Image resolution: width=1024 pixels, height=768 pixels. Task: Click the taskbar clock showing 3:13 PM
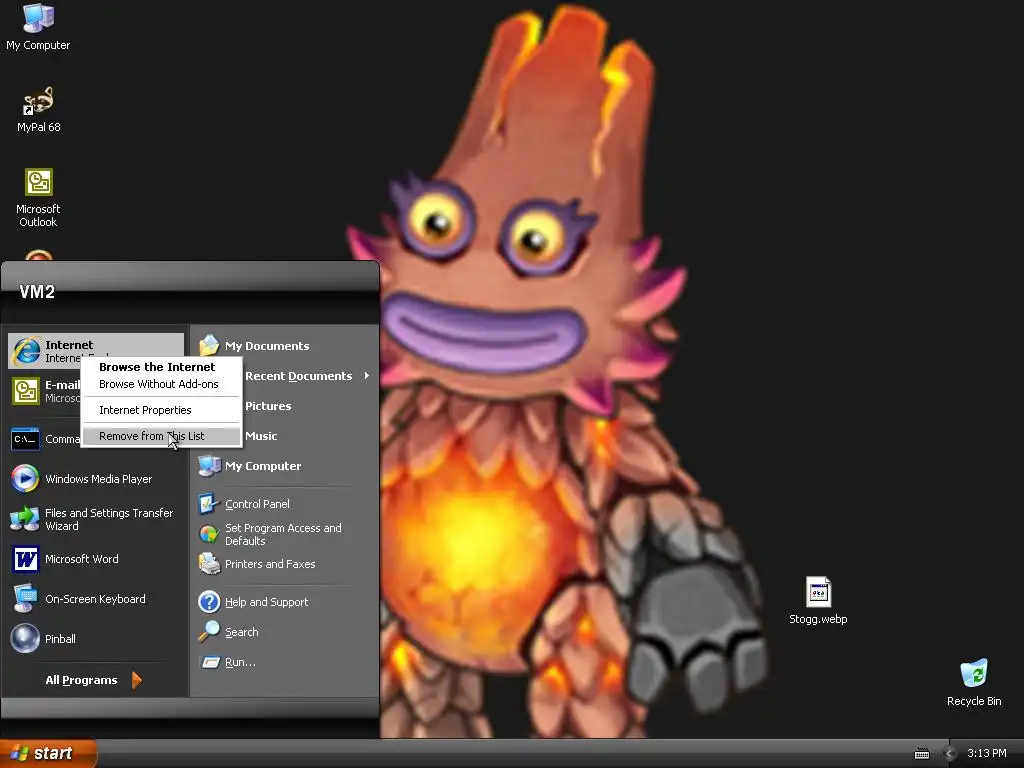pyautogui.click(x=987, y=754)
